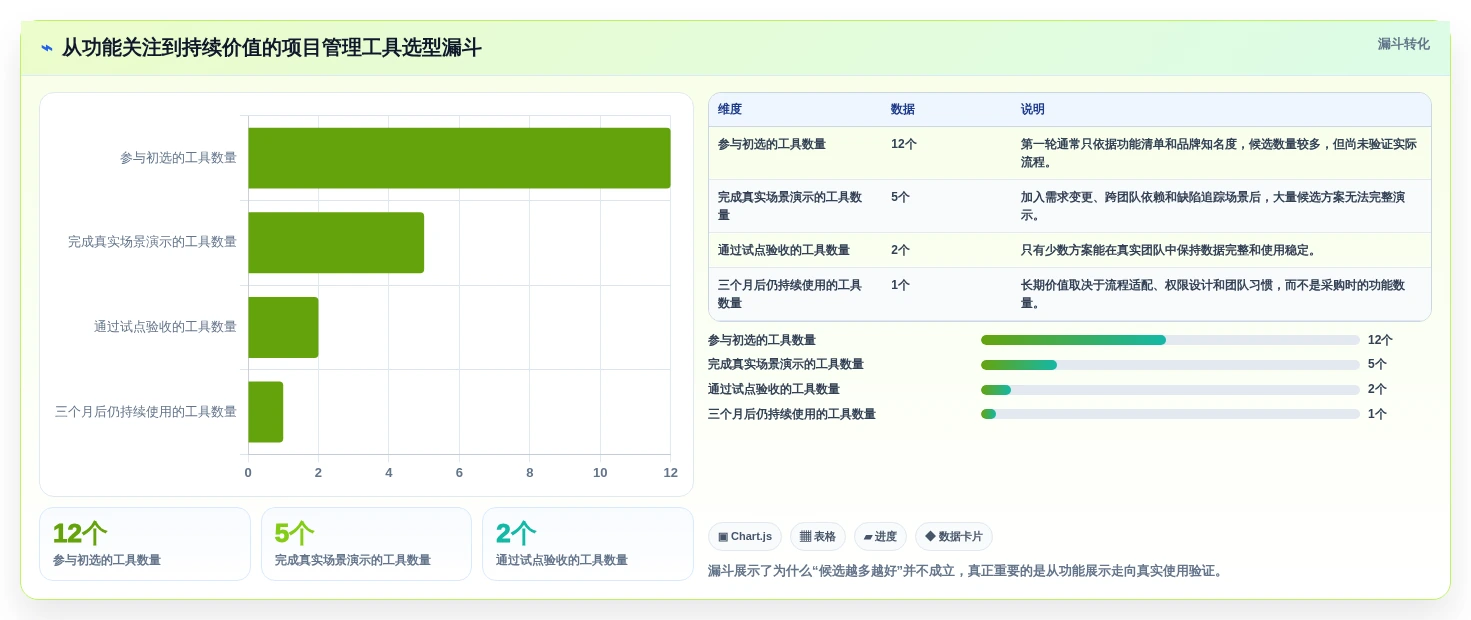1471x620 pixels.
Task: Click the 数据卡片 tag chip
Action: pos(954,537)
